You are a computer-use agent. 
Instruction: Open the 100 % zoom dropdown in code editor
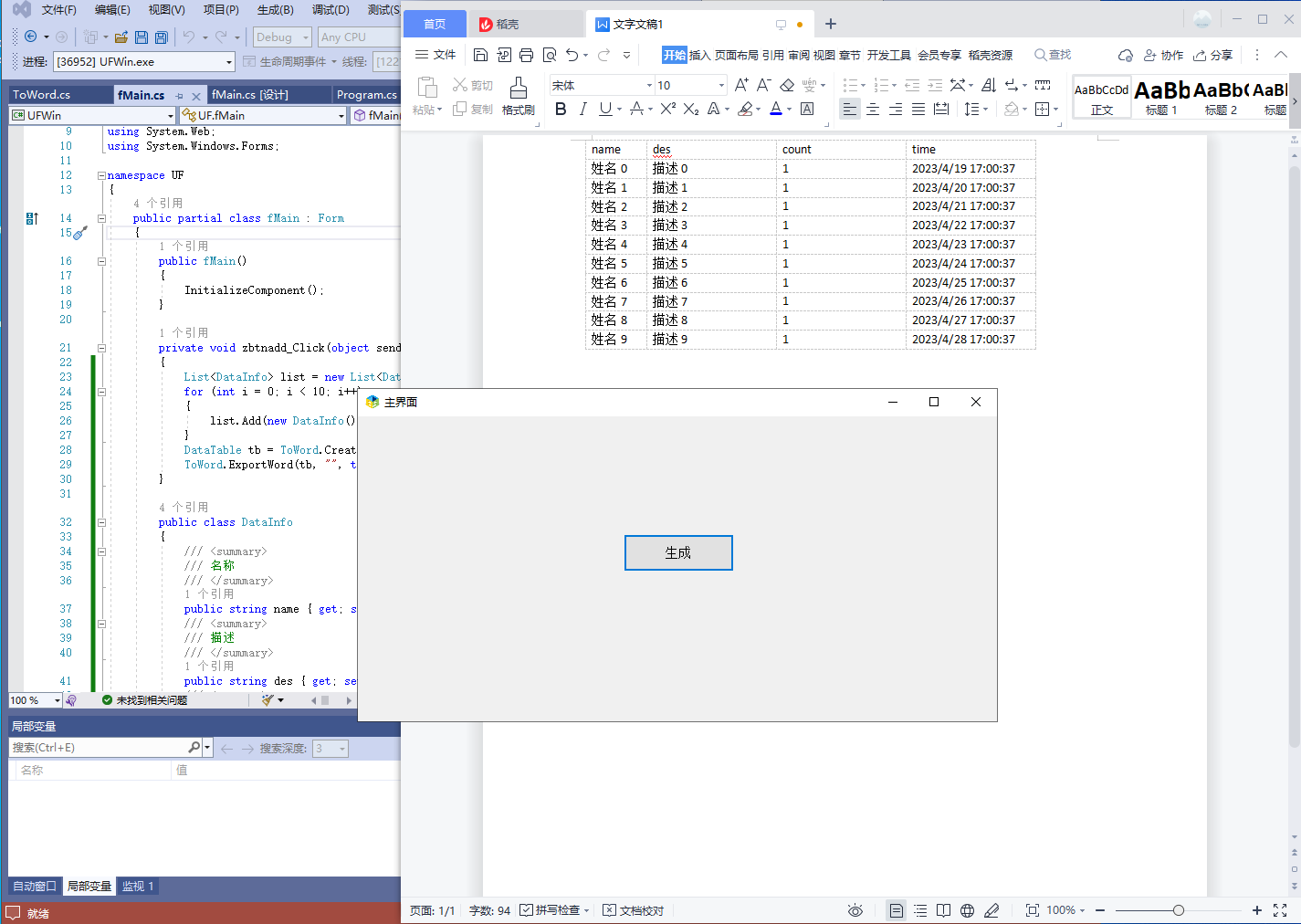pyautogui.click(x=57, y=700)
